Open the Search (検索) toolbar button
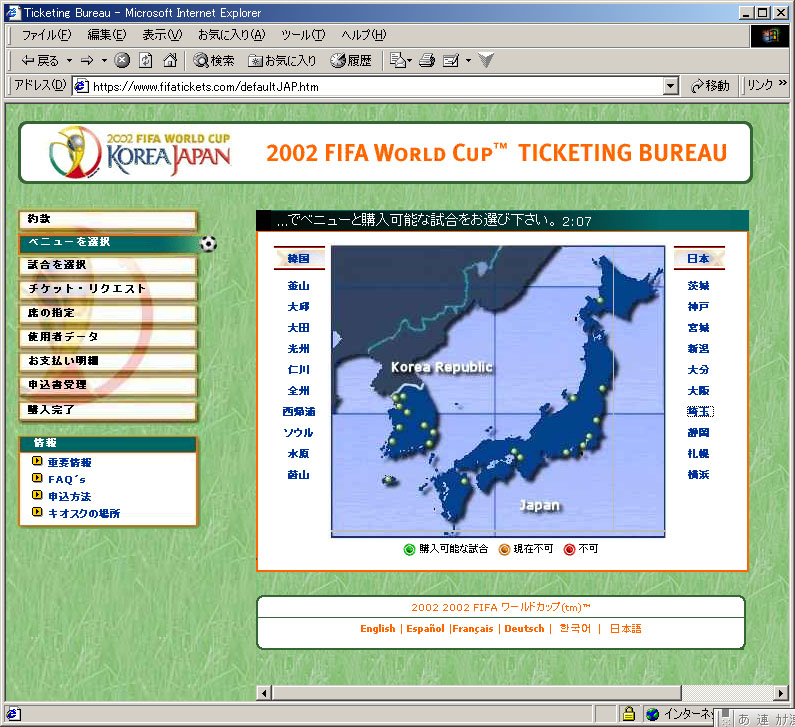This screenshot has height=727, width=795. tap(213, 61)
